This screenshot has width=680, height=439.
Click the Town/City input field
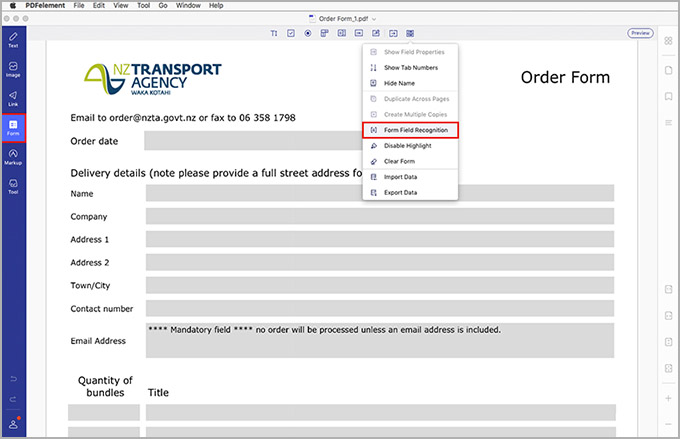coord(380,285)
